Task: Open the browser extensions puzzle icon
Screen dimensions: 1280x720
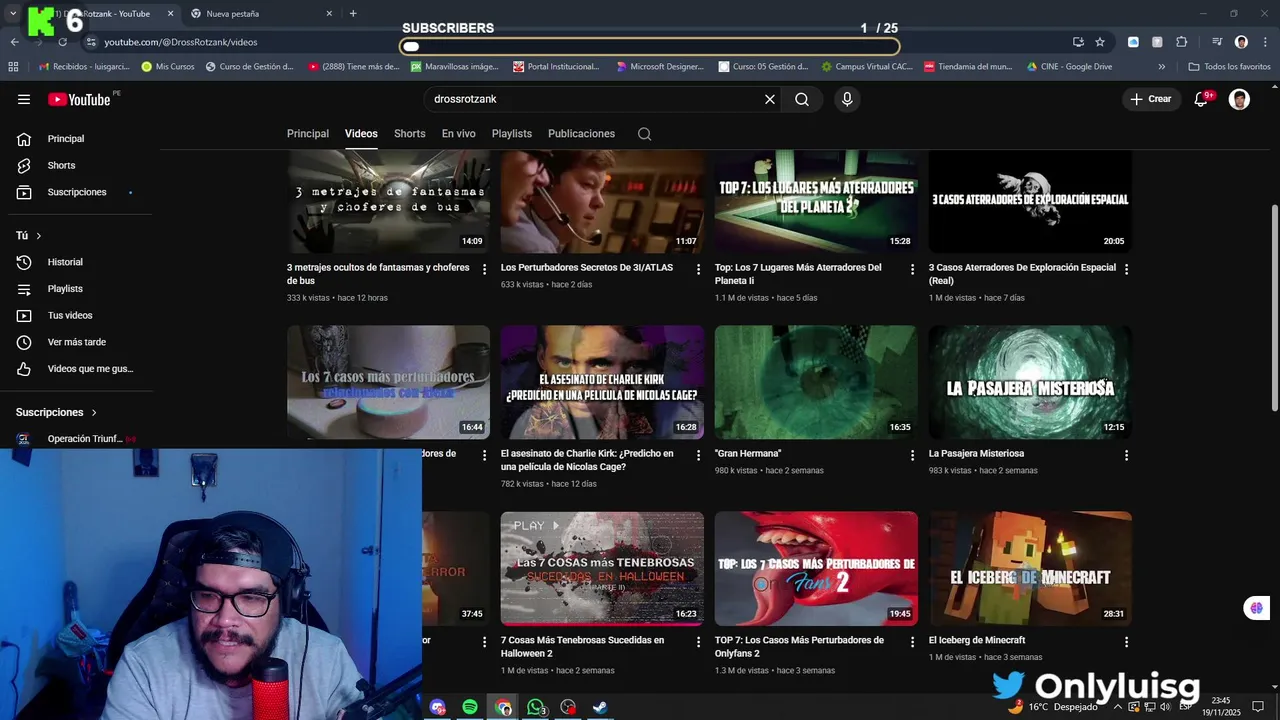Action: (1182, 42)
